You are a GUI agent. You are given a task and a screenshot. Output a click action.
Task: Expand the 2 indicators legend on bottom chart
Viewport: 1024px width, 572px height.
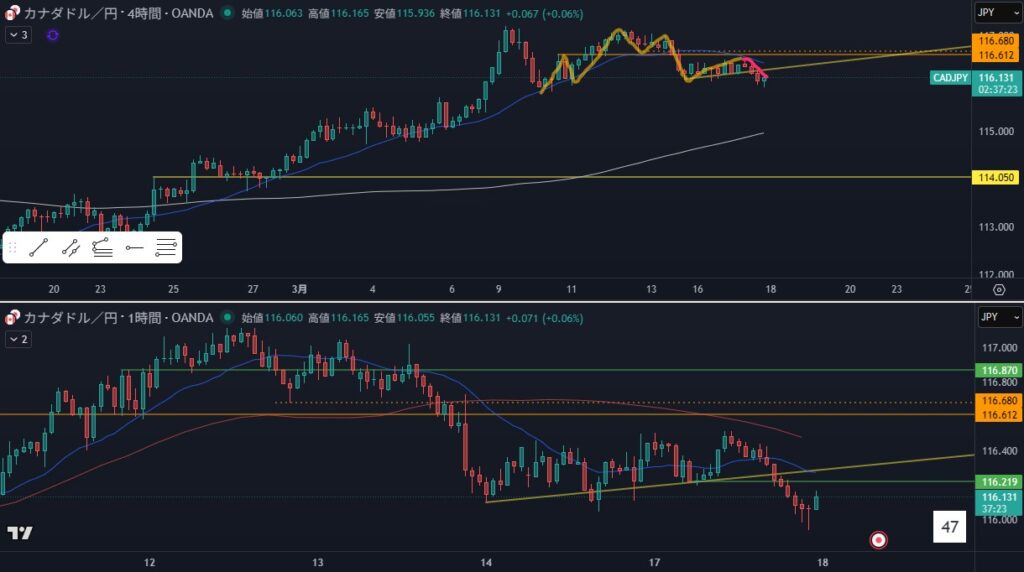18,339
